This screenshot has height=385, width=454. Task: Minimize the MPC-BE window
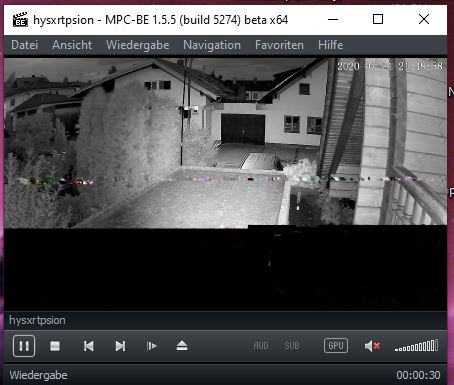(333, 19)
